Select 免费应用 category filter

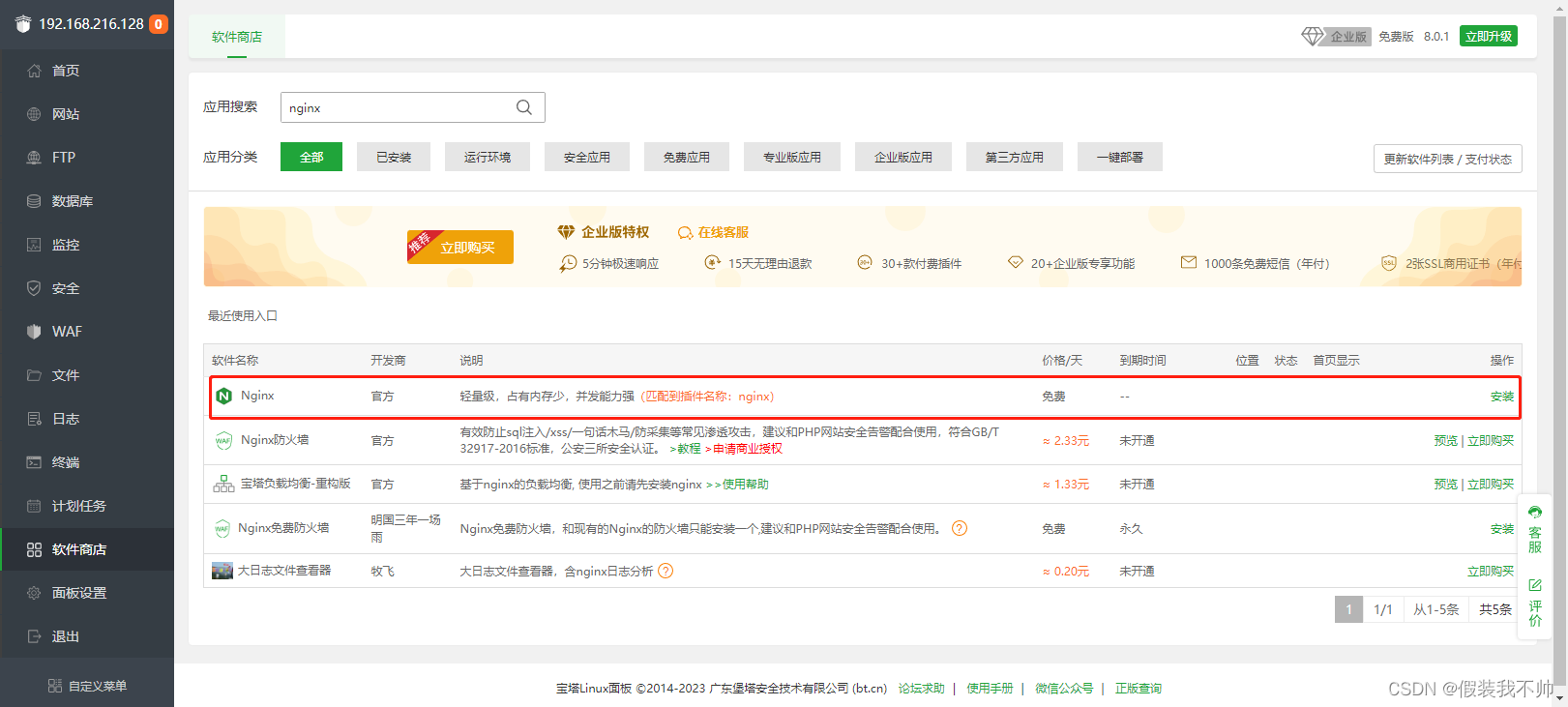(x=687, y=157)
